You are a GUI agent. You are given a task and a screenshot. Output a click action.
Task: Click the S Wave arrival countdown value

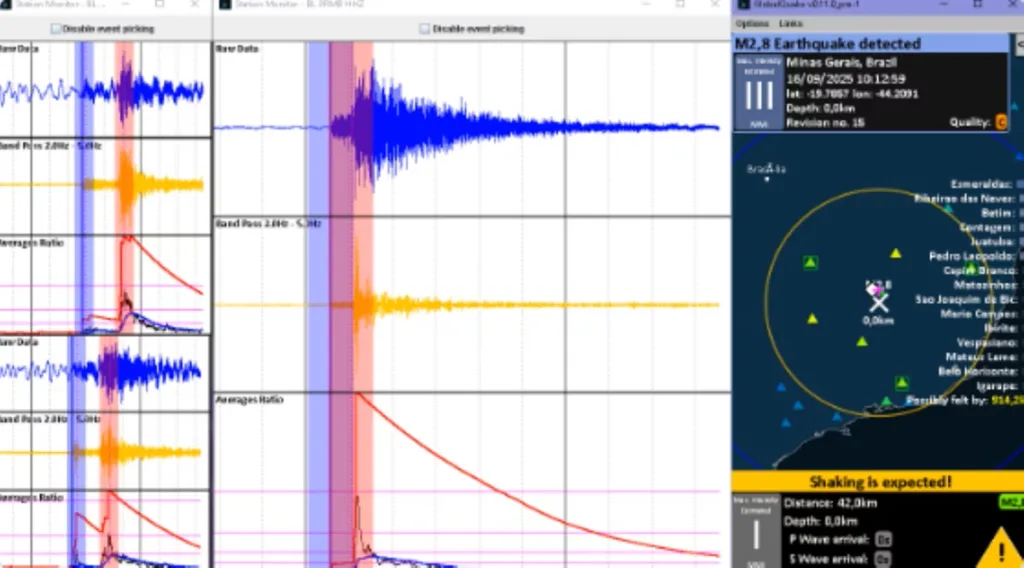point(883,559)
